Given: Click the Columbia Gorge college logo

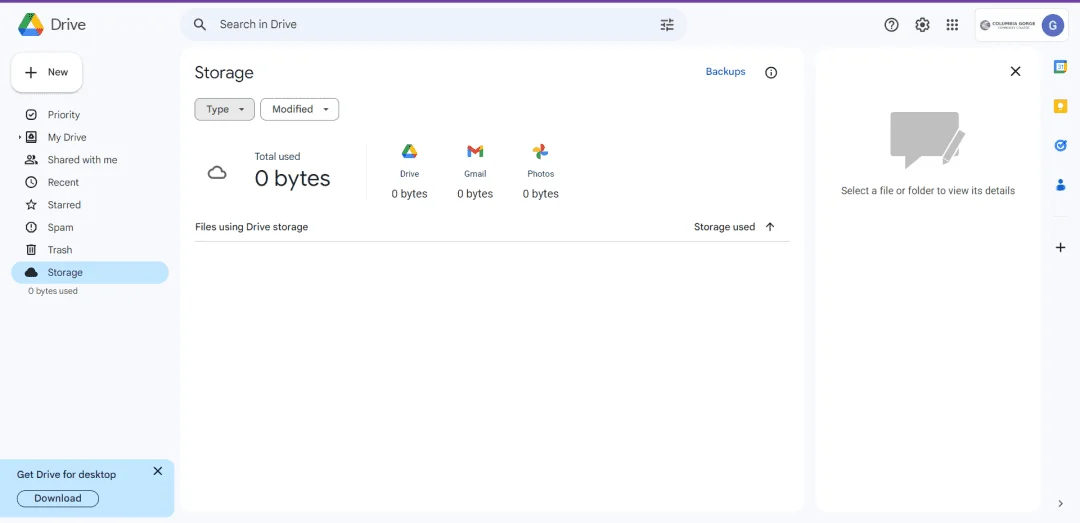Looking at the screenshot, I should [1007, 25].
